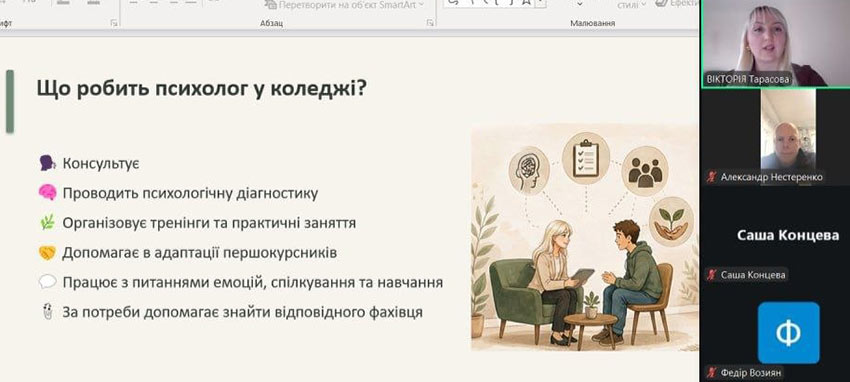This screenshot has height=382, width=850.
Task: Click the 'Федір Возиян' name label
Action: tap(752, 373)
